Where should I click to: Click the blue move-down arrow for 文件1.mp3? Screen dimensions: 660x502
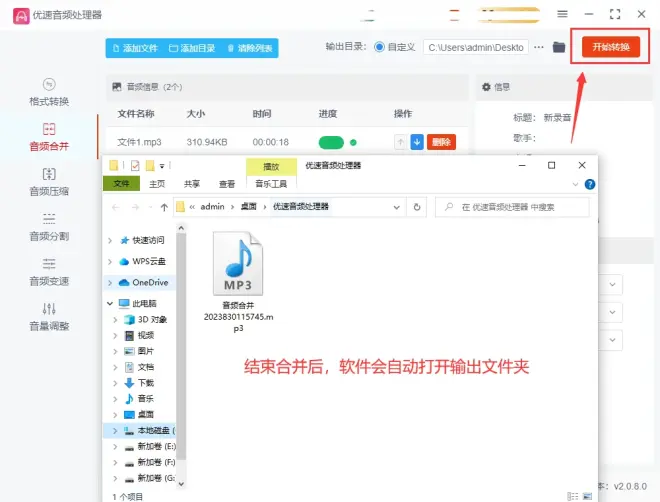coord(417,142)
